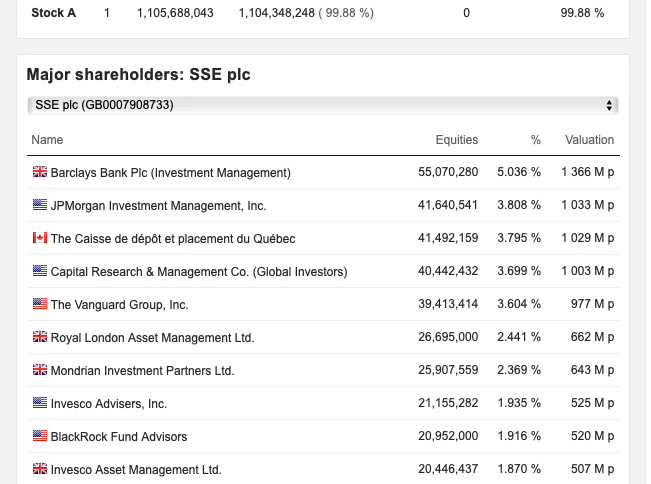Open Invesco Asset Management Ltd. link

coord(136,469)
